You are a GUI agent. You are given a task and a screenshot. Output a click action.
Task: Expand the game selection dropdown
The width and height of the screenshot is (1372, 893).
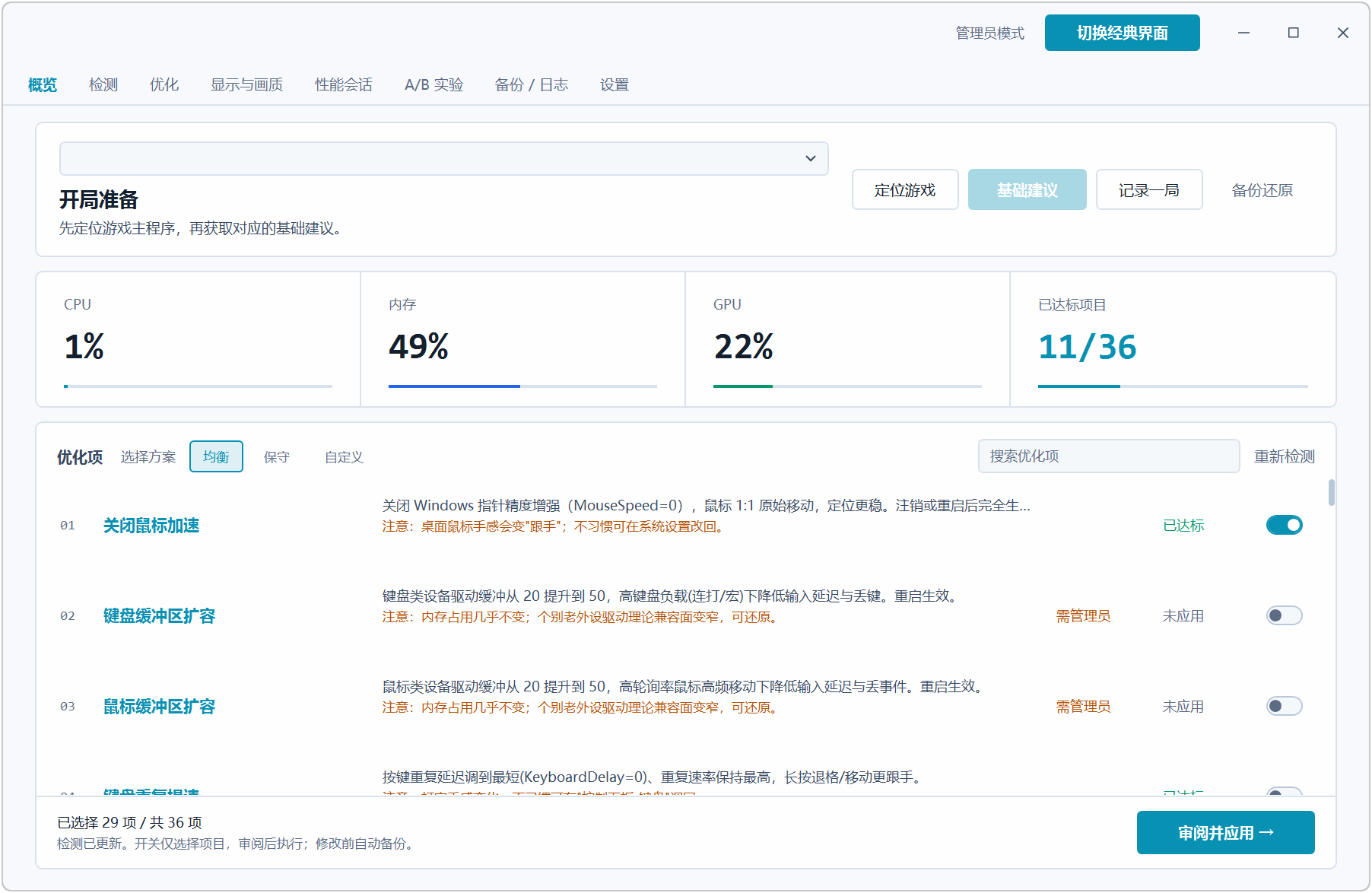444,158
